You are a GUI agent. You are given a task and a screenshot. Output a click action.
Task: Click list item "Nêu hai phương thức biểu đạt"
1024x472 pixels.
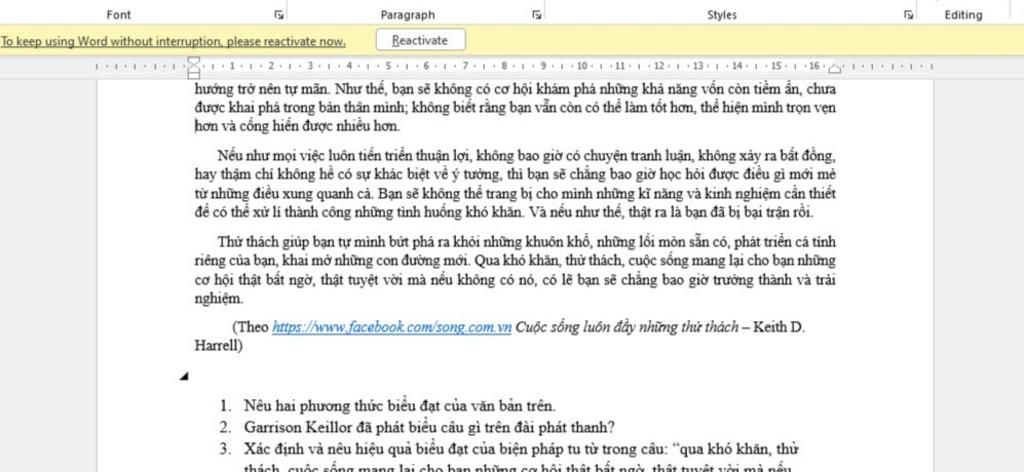point(400,405)
